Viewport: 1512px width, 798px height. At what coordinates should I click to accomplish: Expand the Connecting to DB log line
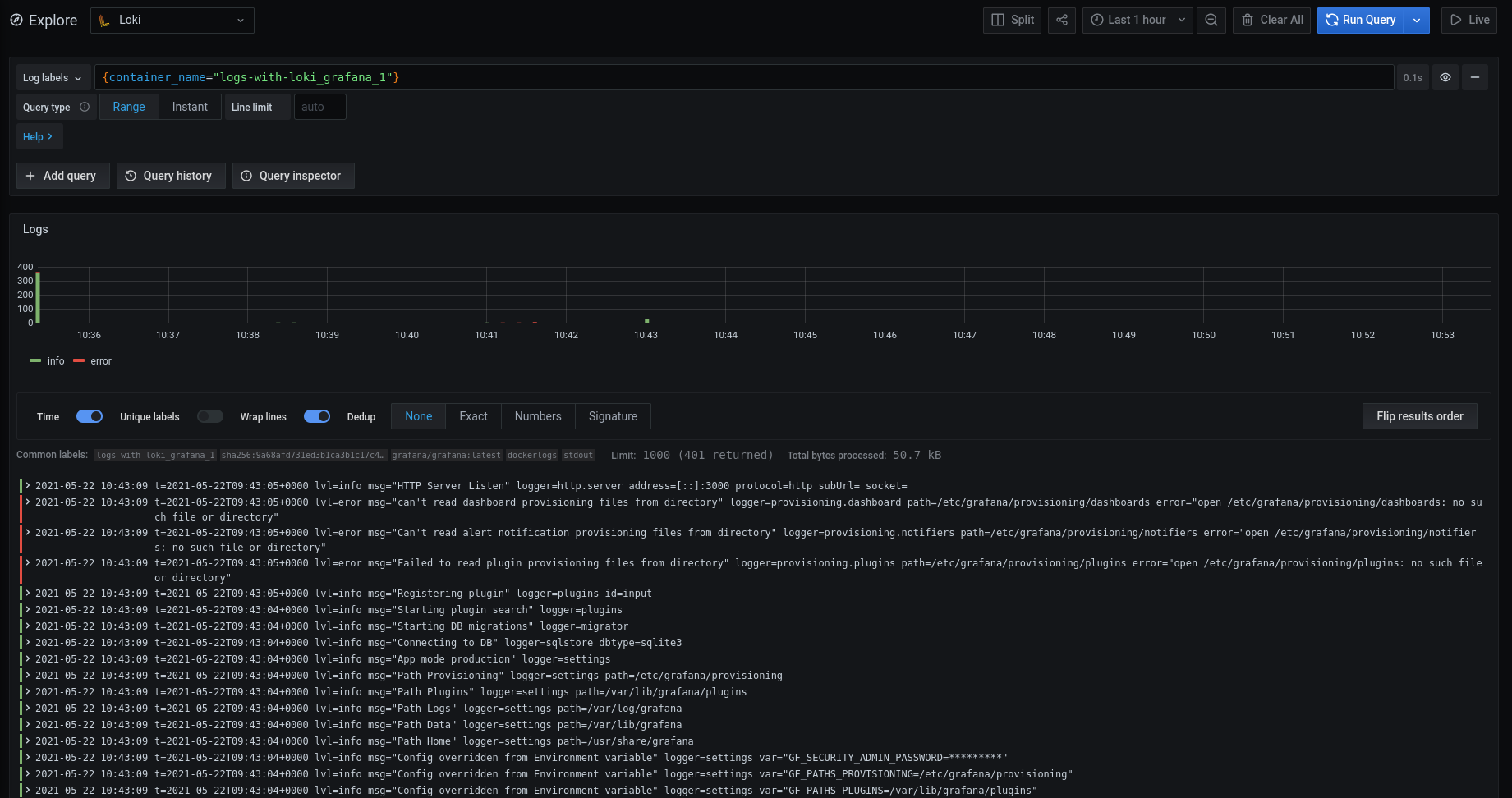click(x=28, y=643)
